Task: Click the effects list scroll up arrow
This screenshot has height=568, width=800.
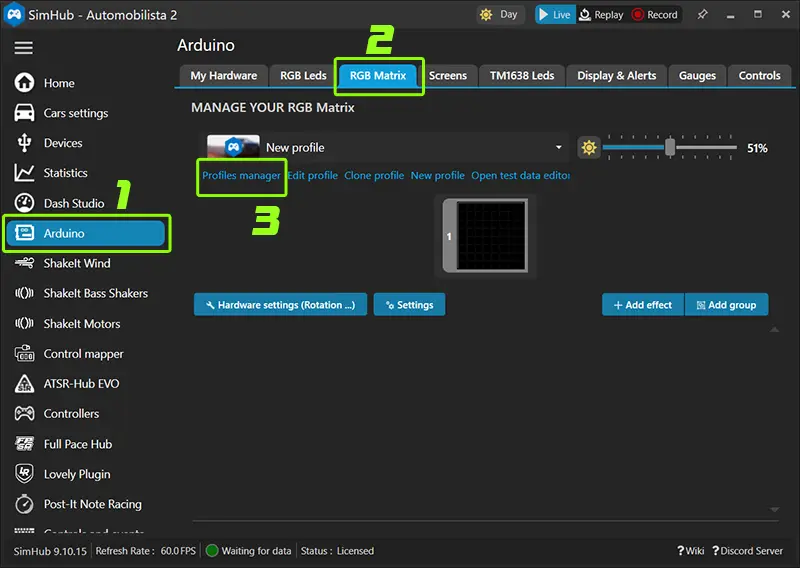Action: tap(774, 330)
